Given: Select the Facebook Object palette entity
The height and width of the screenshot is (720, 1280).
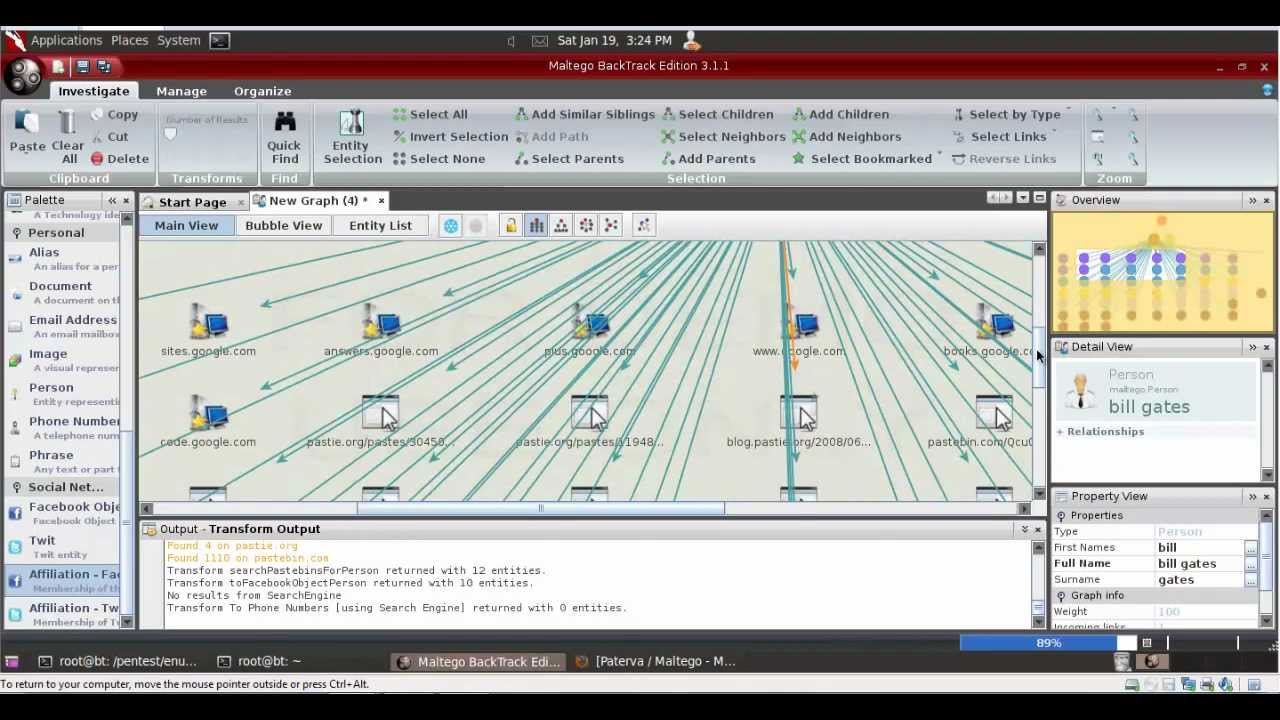Looking at the screenshot, I should point(63,513).
